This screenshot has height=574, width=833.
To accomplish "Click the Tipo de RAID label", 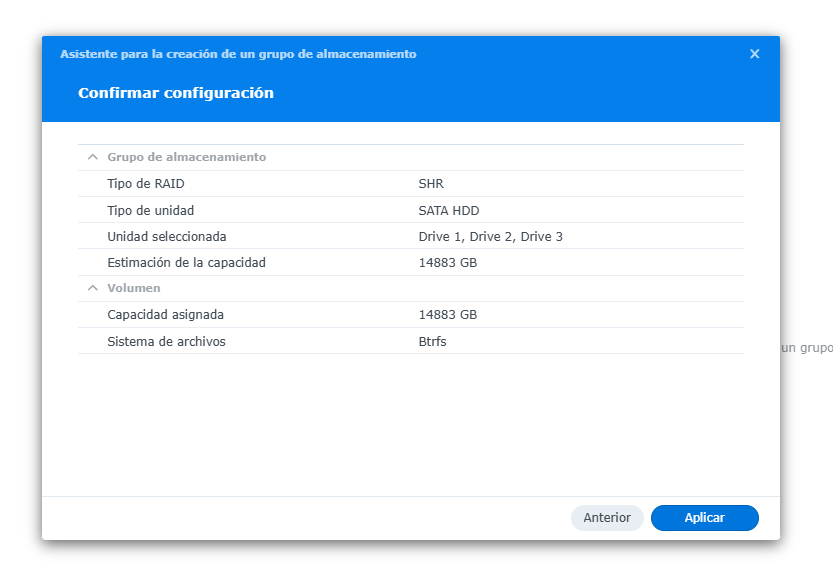I will pyautogui.click(x=146, y=184).
